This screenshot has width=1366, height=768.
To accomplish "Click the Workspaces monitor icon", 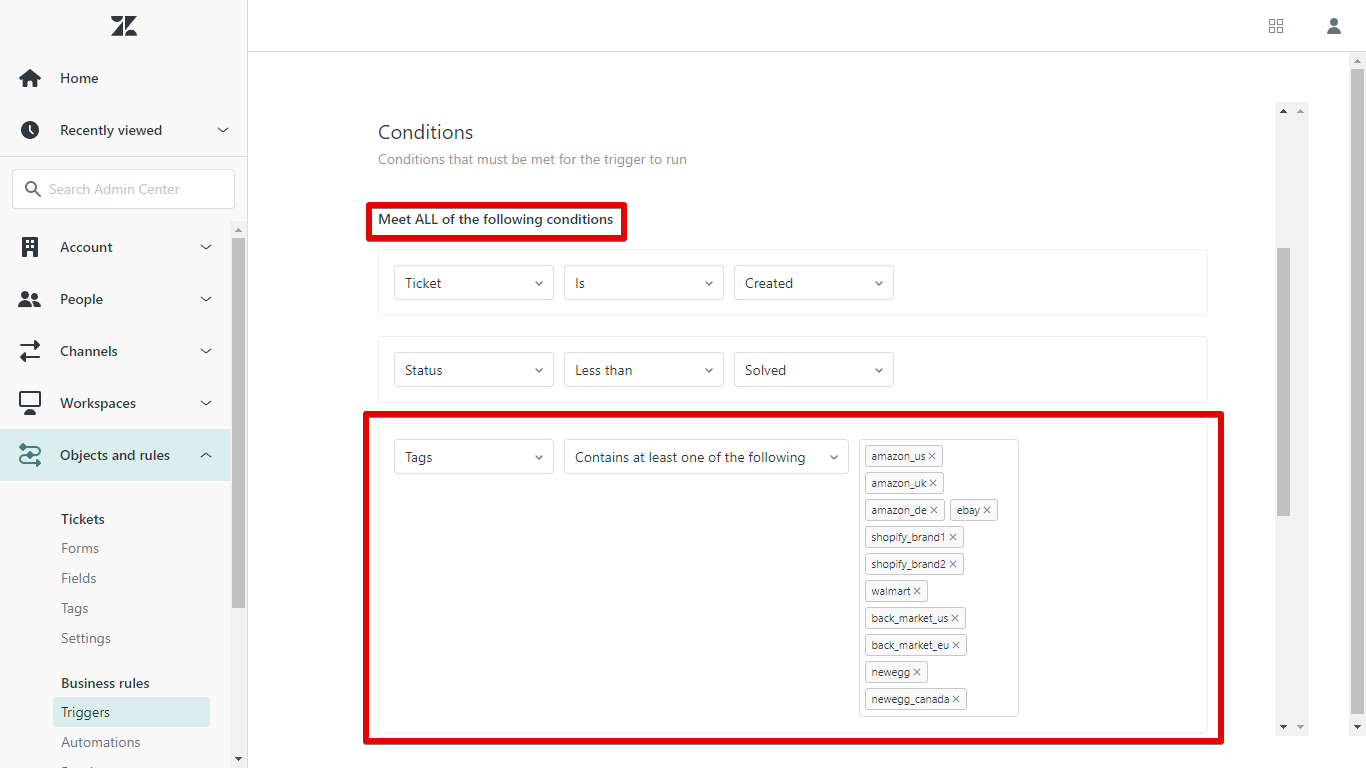I will coord(30,403).
